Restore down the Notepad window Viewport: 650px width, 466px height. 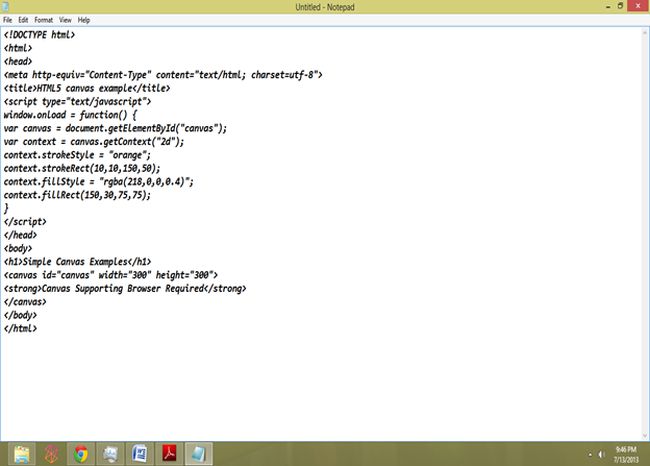tap(620, 6)
